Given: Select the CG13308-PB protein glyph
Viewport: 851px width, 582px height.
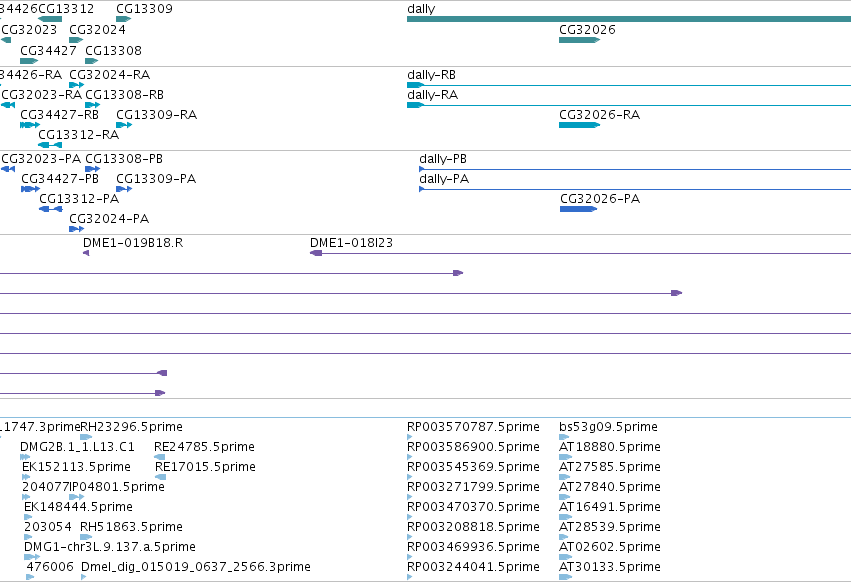Looking at the screenshot, I should click(x=93, y=169).
